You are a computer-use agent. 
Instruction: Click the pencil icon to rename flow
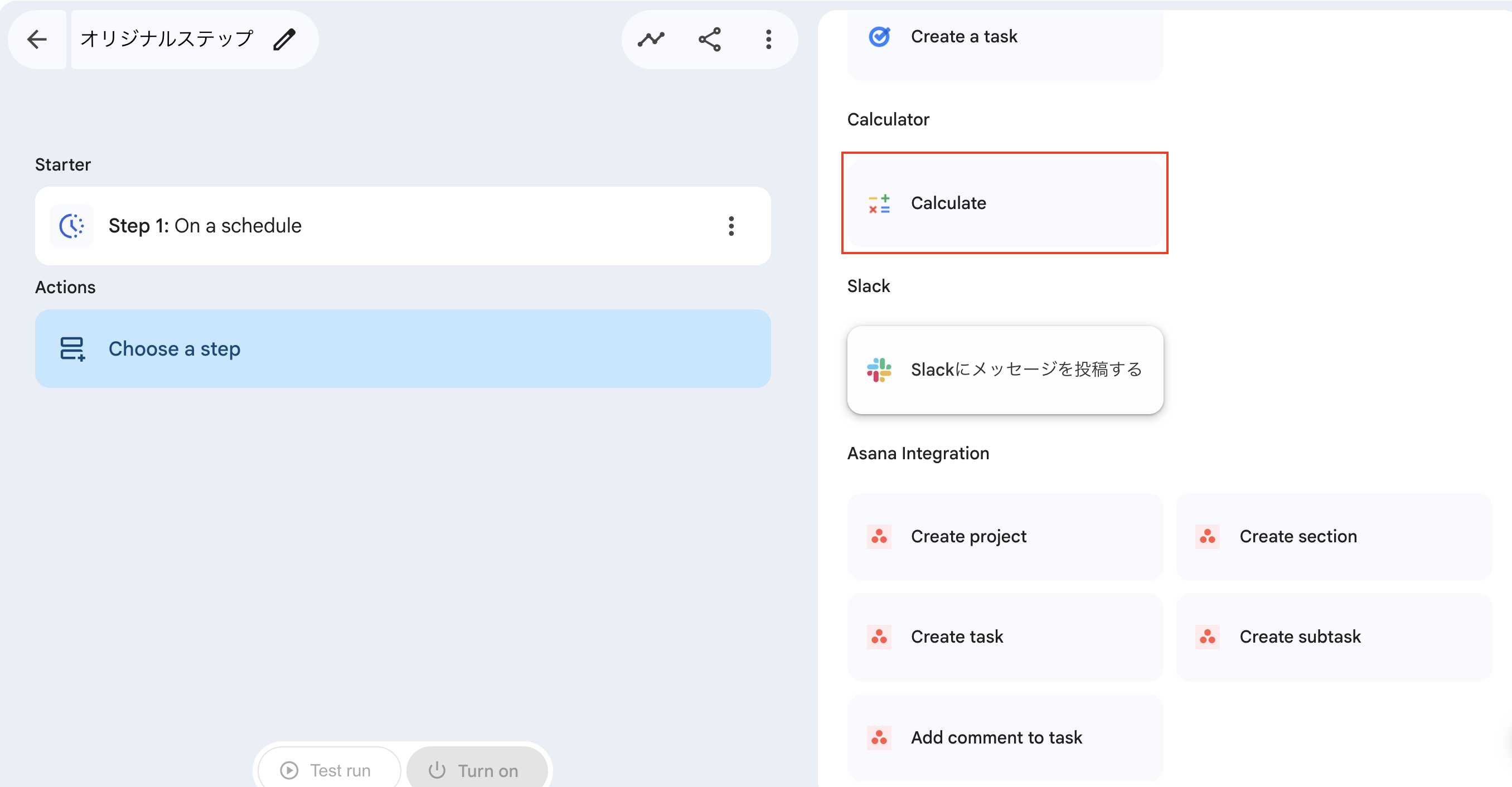[285, 40]
